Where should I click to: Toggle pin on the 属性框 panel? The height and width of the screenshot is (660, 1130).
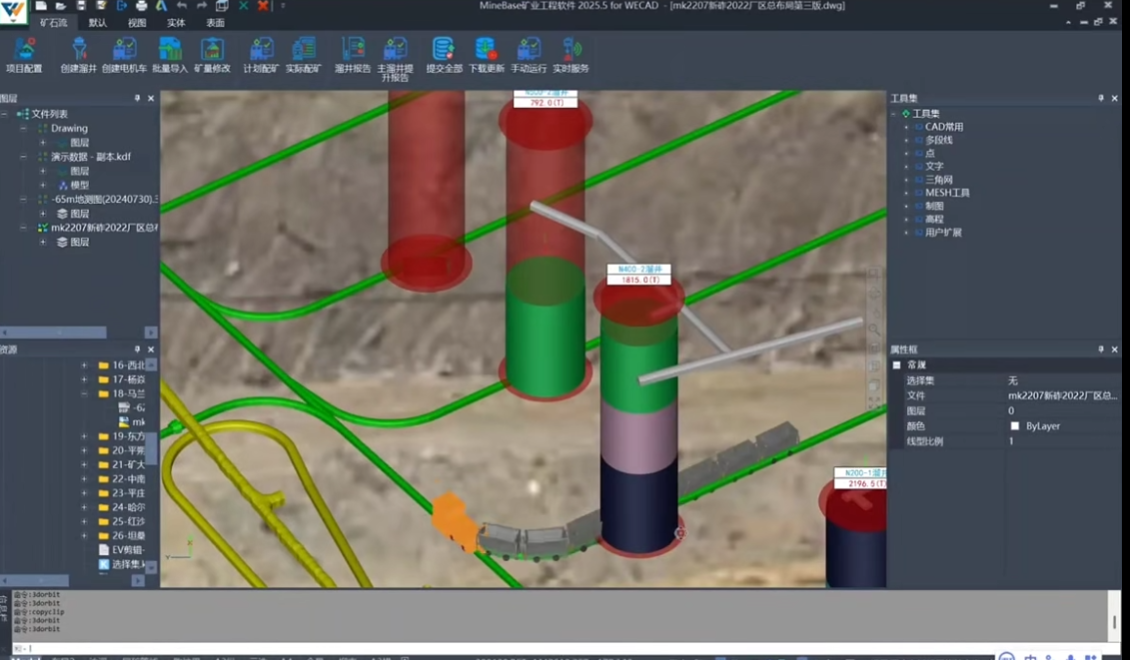click(x=1101, y=349)
